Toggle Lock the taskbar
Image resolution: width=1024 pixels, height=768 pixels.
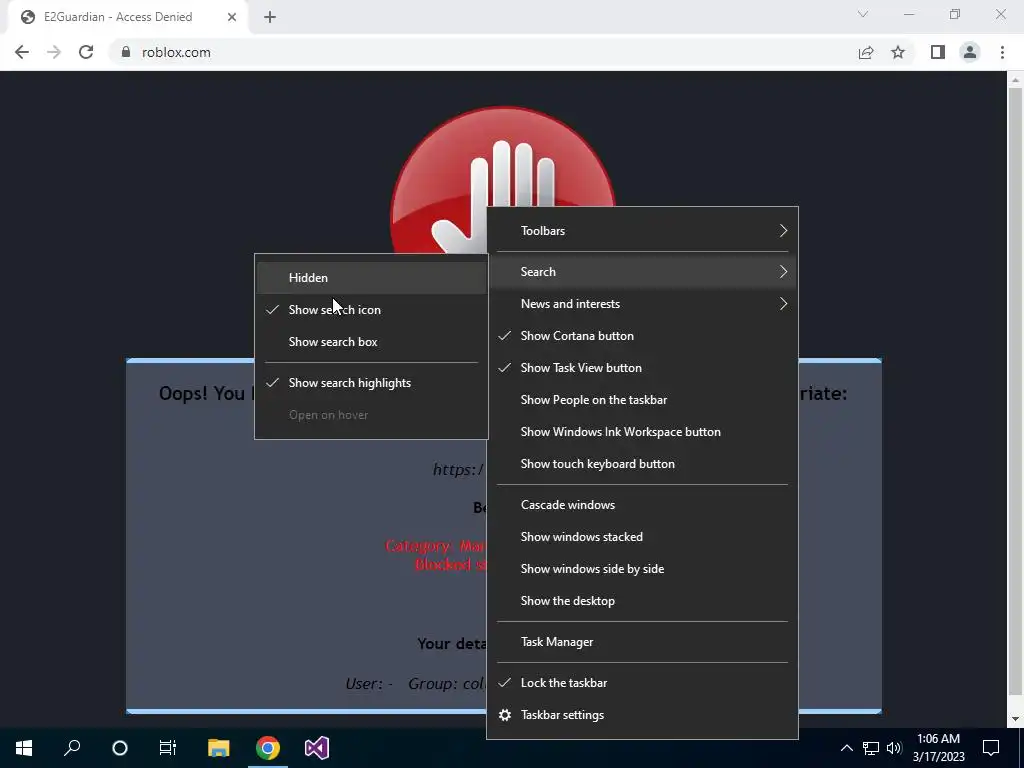tap(642, 682)
